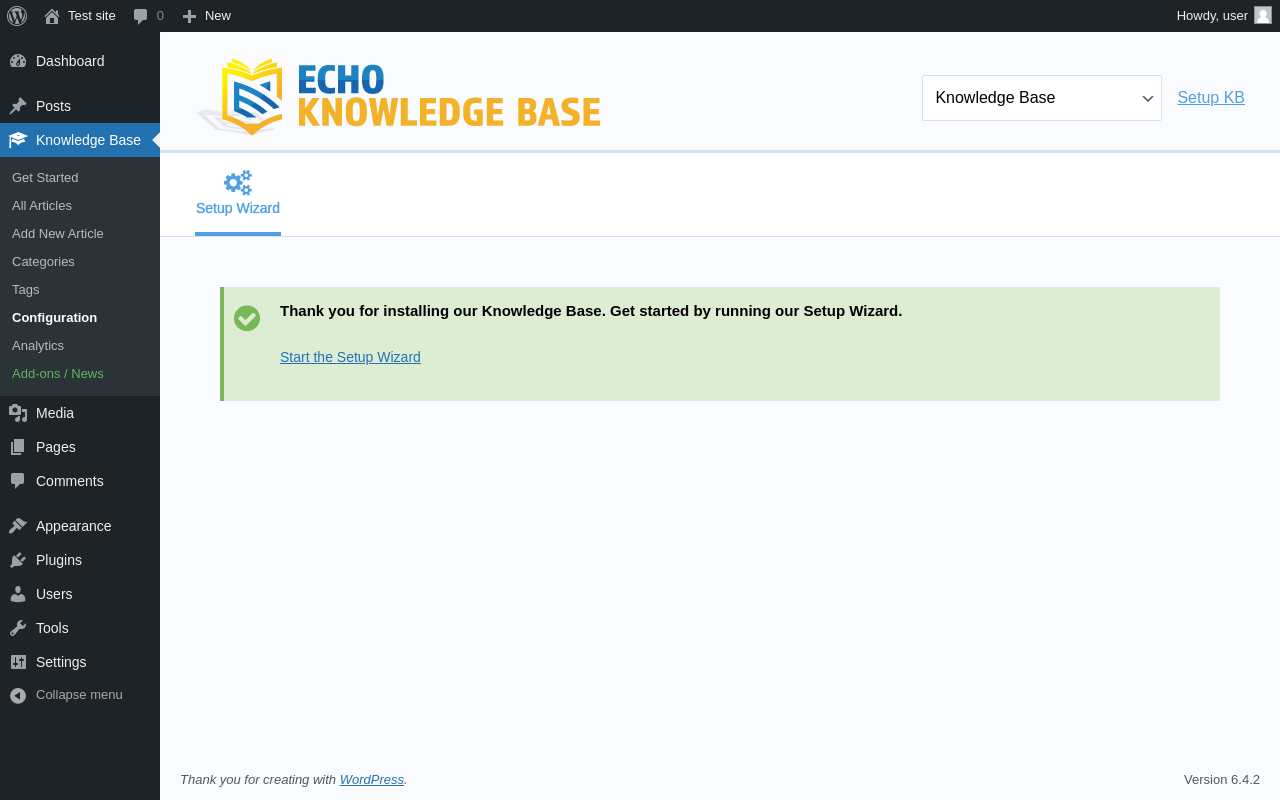Click the home icon beside Test site

(52, 16)
